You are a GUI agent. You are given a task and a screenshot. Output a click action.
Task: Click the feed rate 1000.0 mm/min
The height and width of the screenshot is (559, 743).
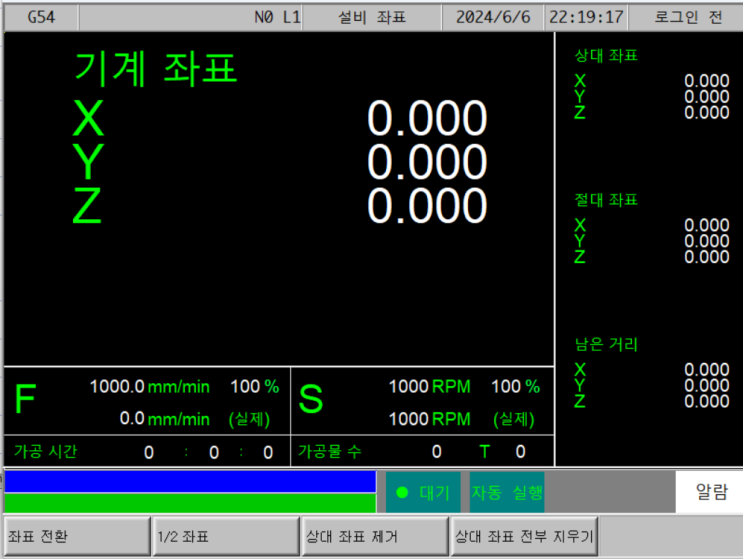[x=150, y=387]
